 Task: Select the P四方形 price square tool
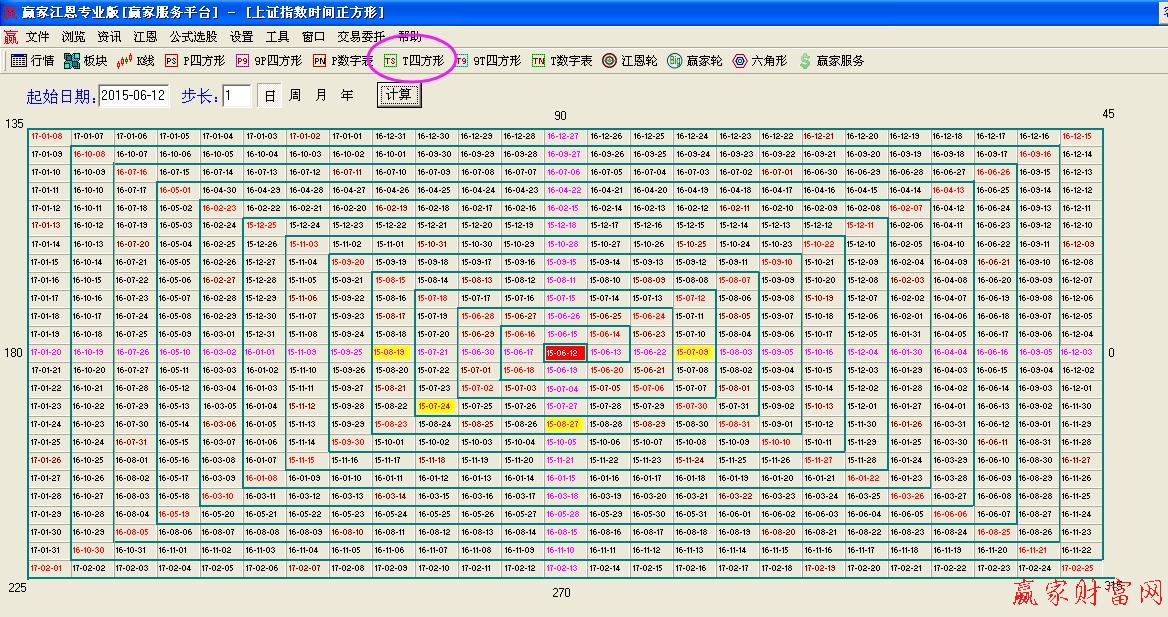(x=198, y=60)
